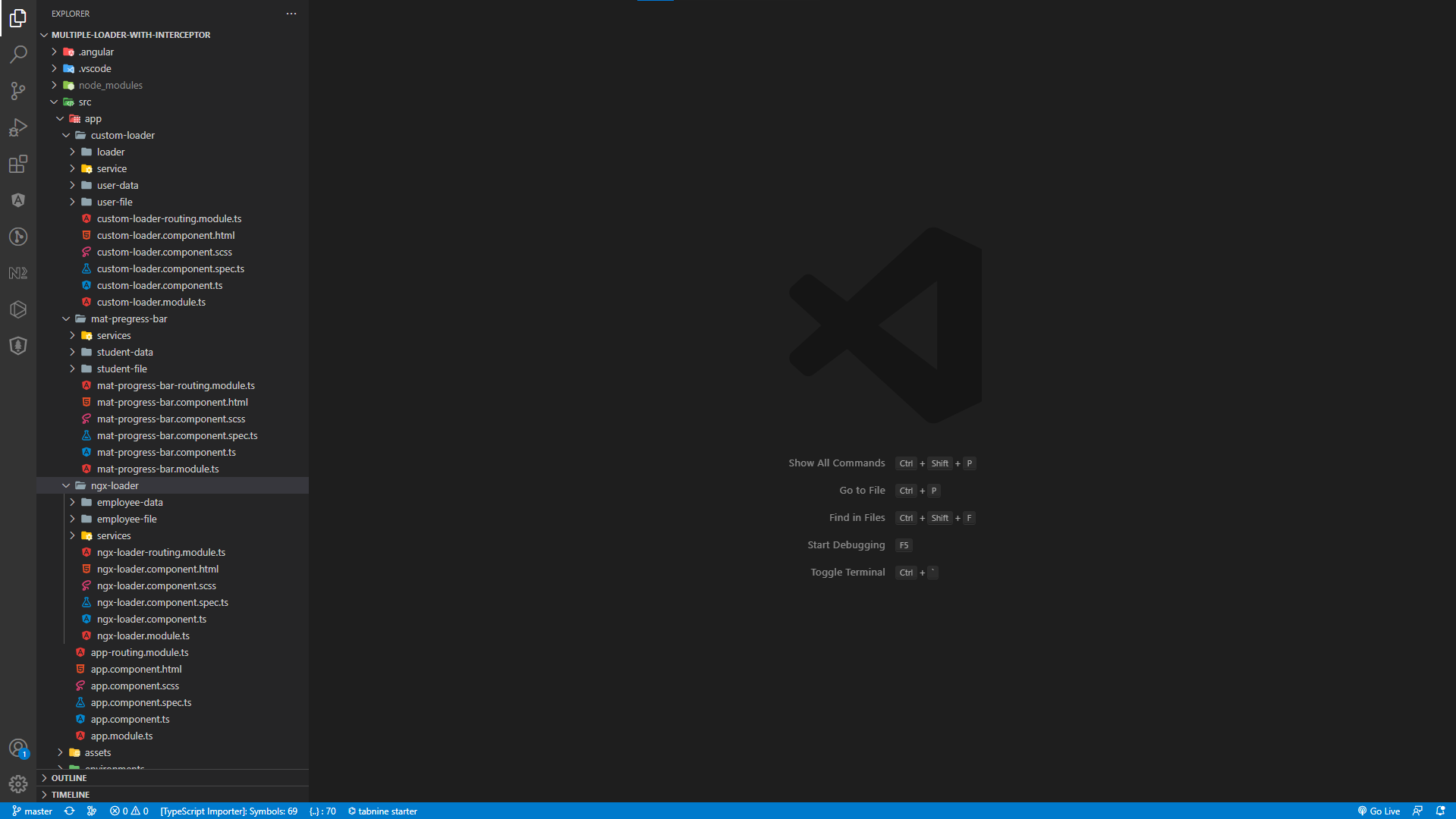1456x819 pixels.
Task: Open notifications bell in status bar
Action: (x=1440, y=811)
